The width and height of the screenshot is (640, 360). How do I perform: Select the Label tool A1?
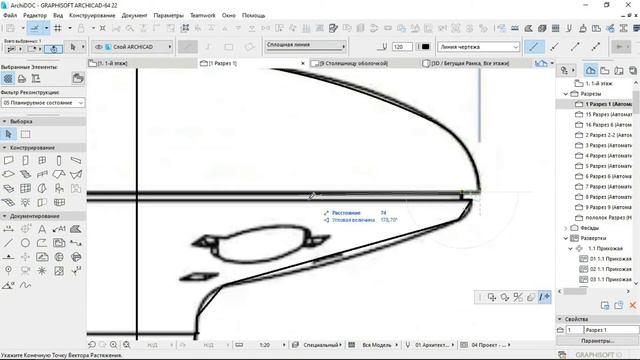(x=59, y=229)
